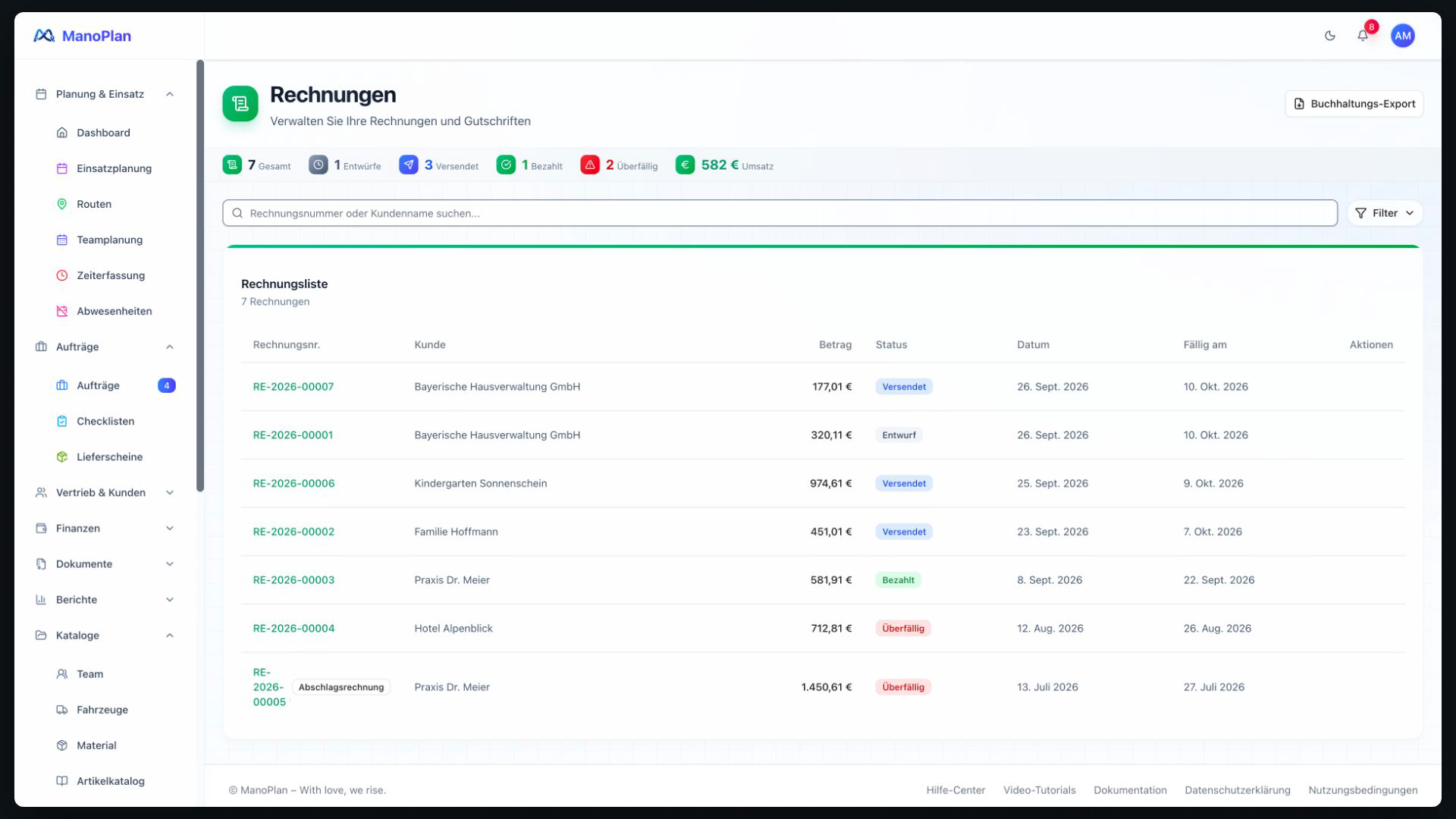Image resolution: width=1456 pixels, height=819 pixels.
Task: Open notifications bell icon
Action: (x=1363, y=36)
